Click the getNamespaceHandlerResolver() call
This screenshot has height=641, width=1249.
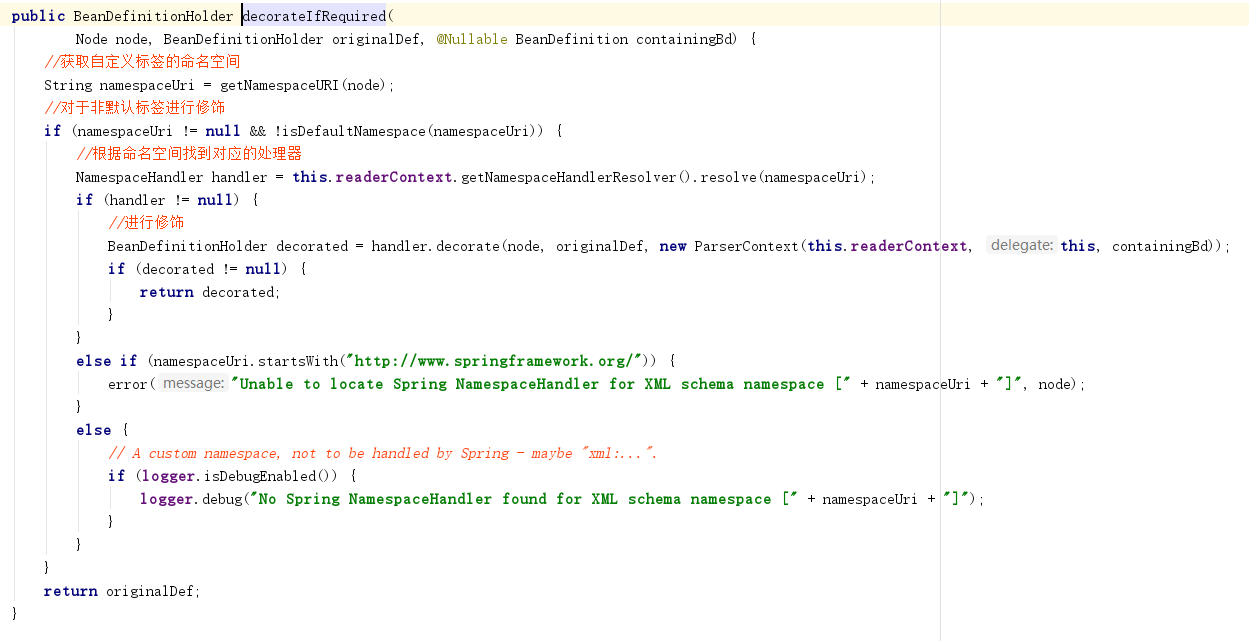click(578, 177)
